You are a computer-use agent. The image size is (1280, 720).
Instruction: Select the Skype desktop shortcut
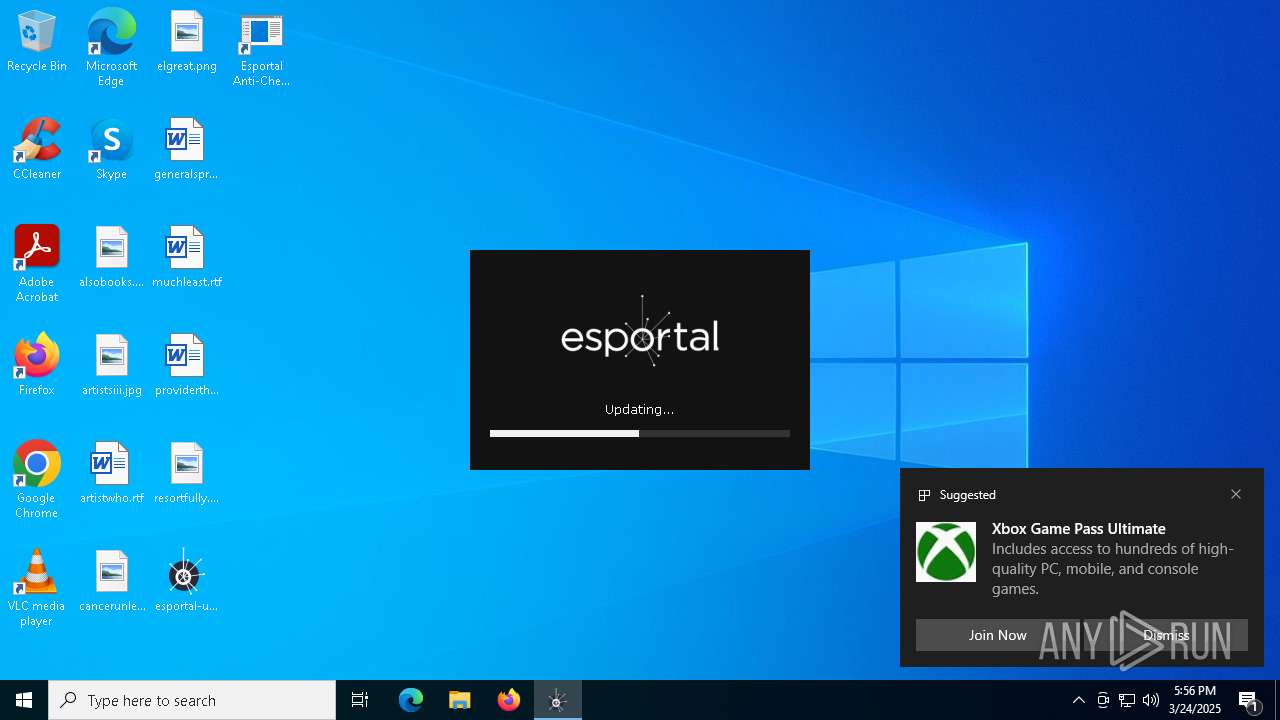(x=111, y=150)
